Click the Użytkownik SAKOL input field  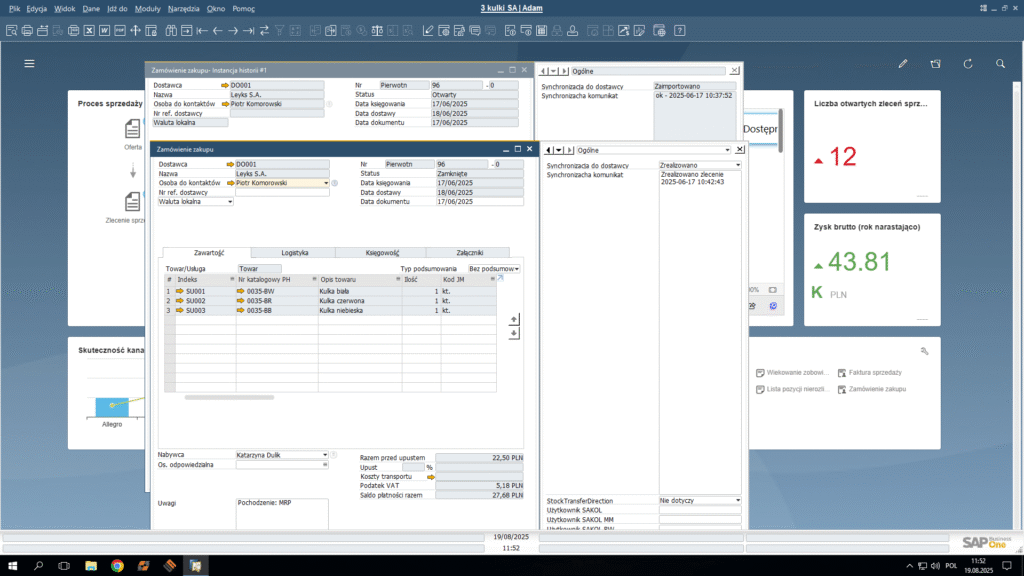[x=700, y=511]
